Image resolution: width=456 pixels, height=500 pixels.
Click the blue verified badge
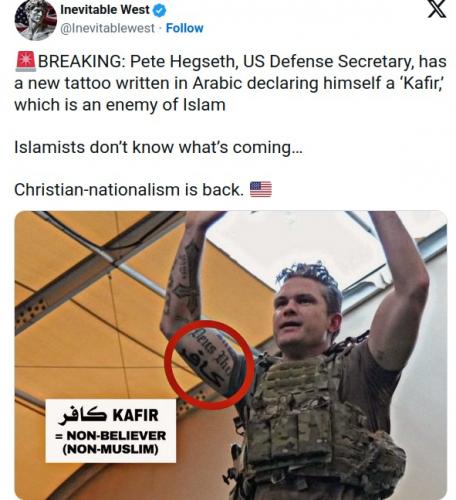(x=159, y=11)
